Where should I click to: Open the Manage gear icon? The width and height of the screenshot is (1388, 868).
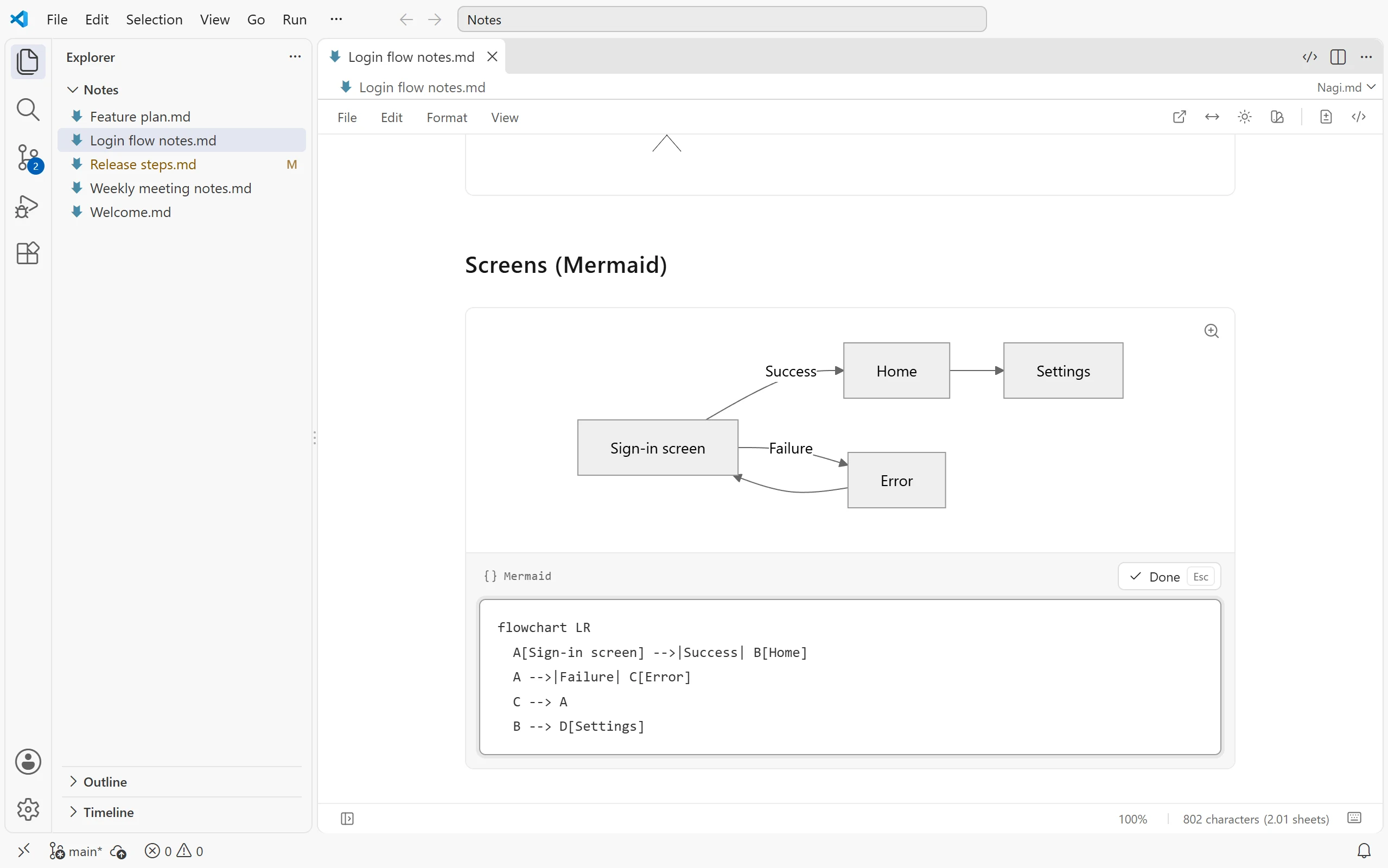point(28,809)
